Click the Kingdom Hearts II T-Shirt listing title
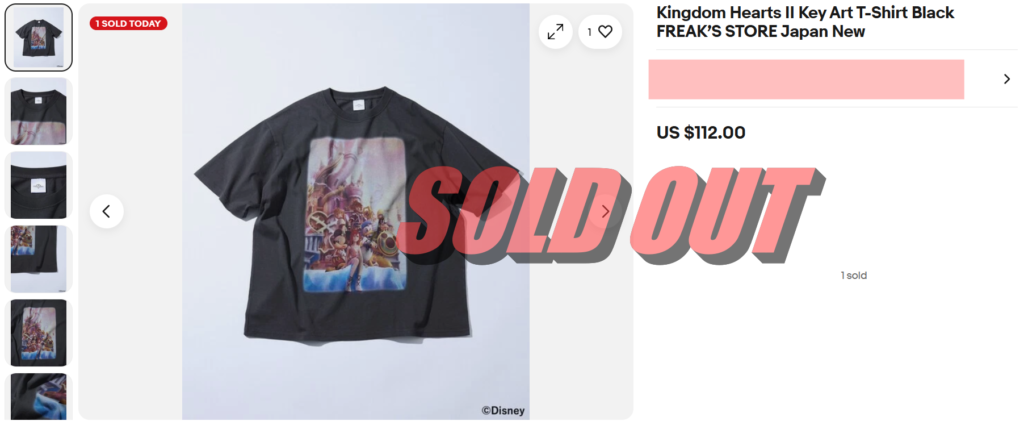1024x421 pixels. pyautogui.click(x=805, y=22)
